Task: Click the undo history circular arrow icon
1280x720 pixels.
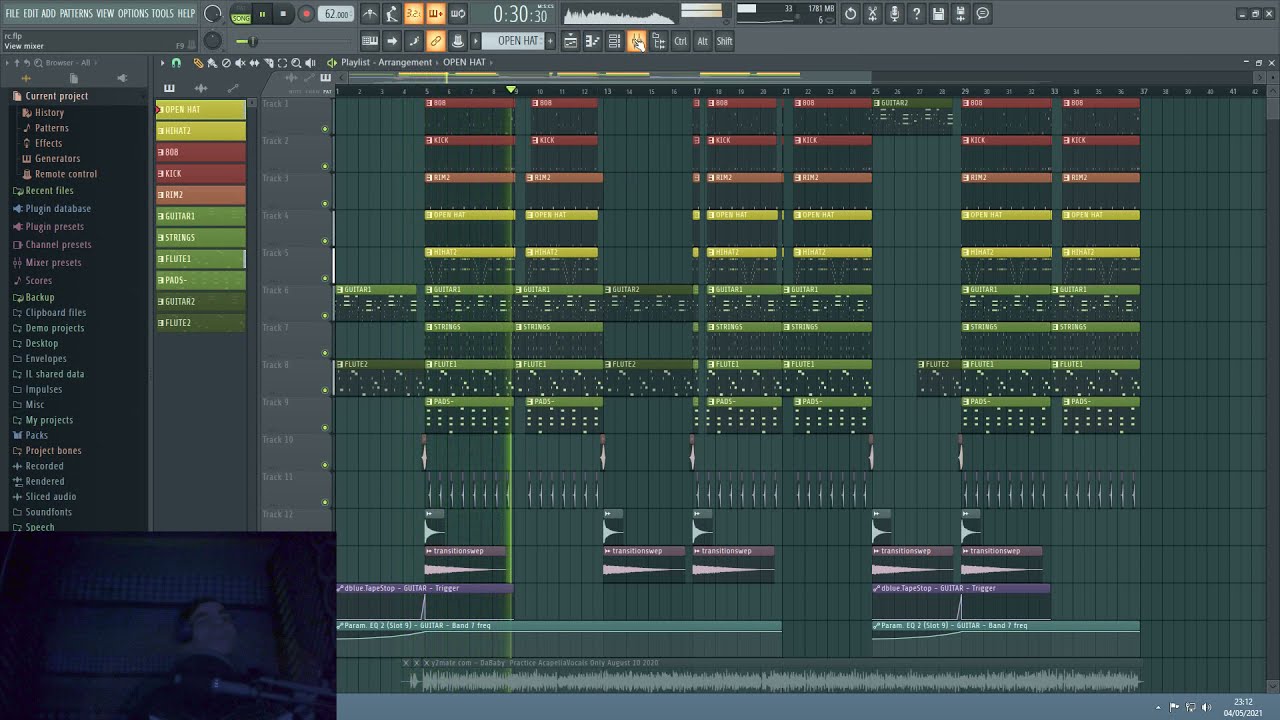Action: coord(850,14)
